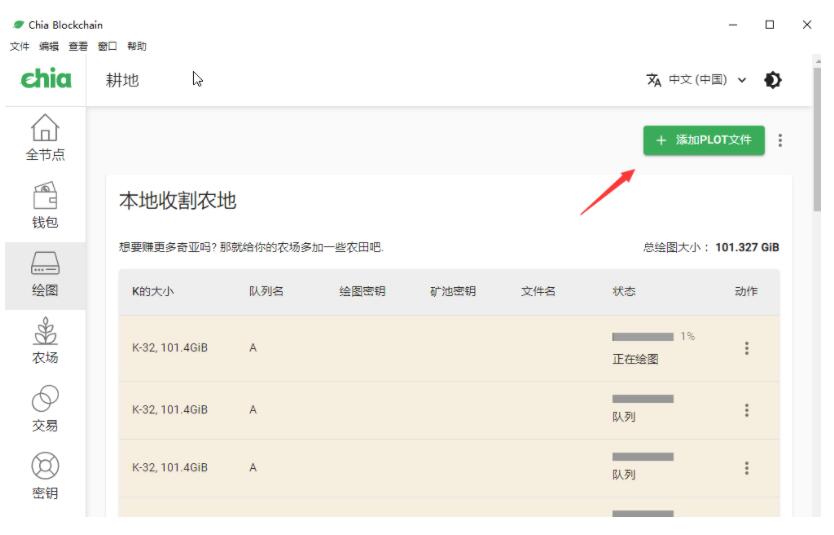
Task: Click the translate language icon
Action: [x=654, y=80]
